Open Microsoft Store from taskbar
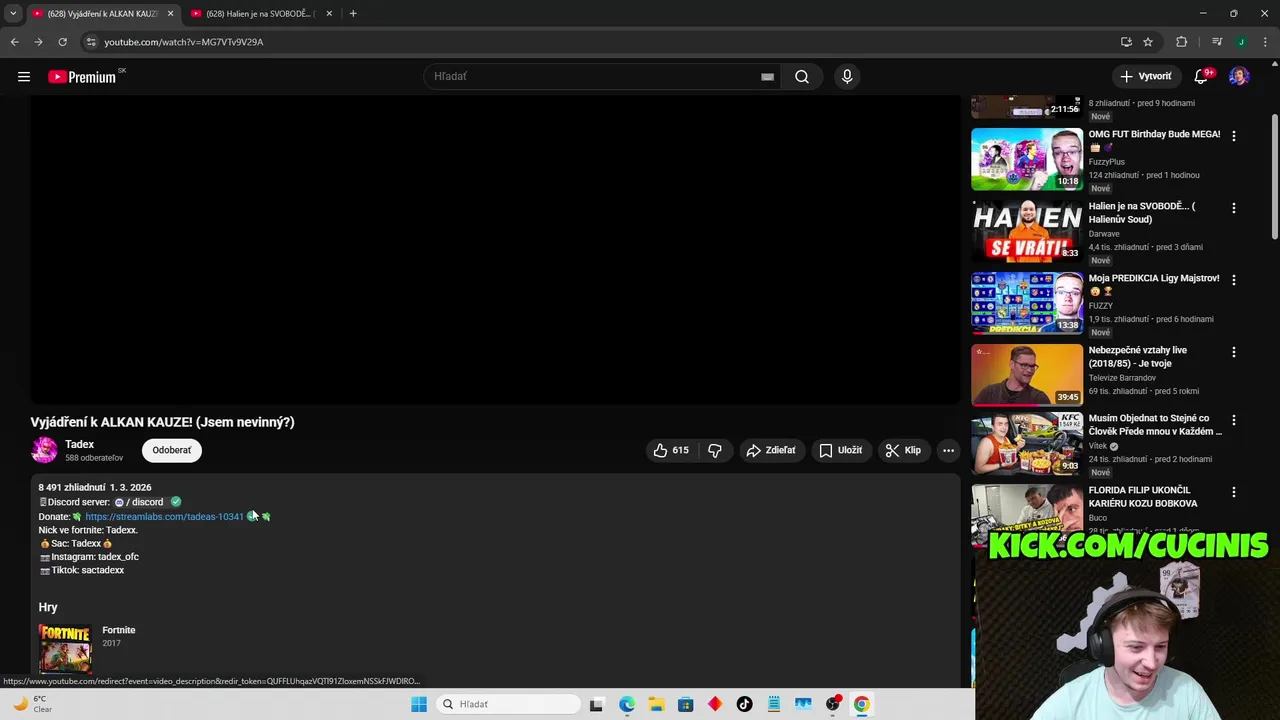Image resolution: width=1280 pixels, height=720 pixels. click(685, 704)
